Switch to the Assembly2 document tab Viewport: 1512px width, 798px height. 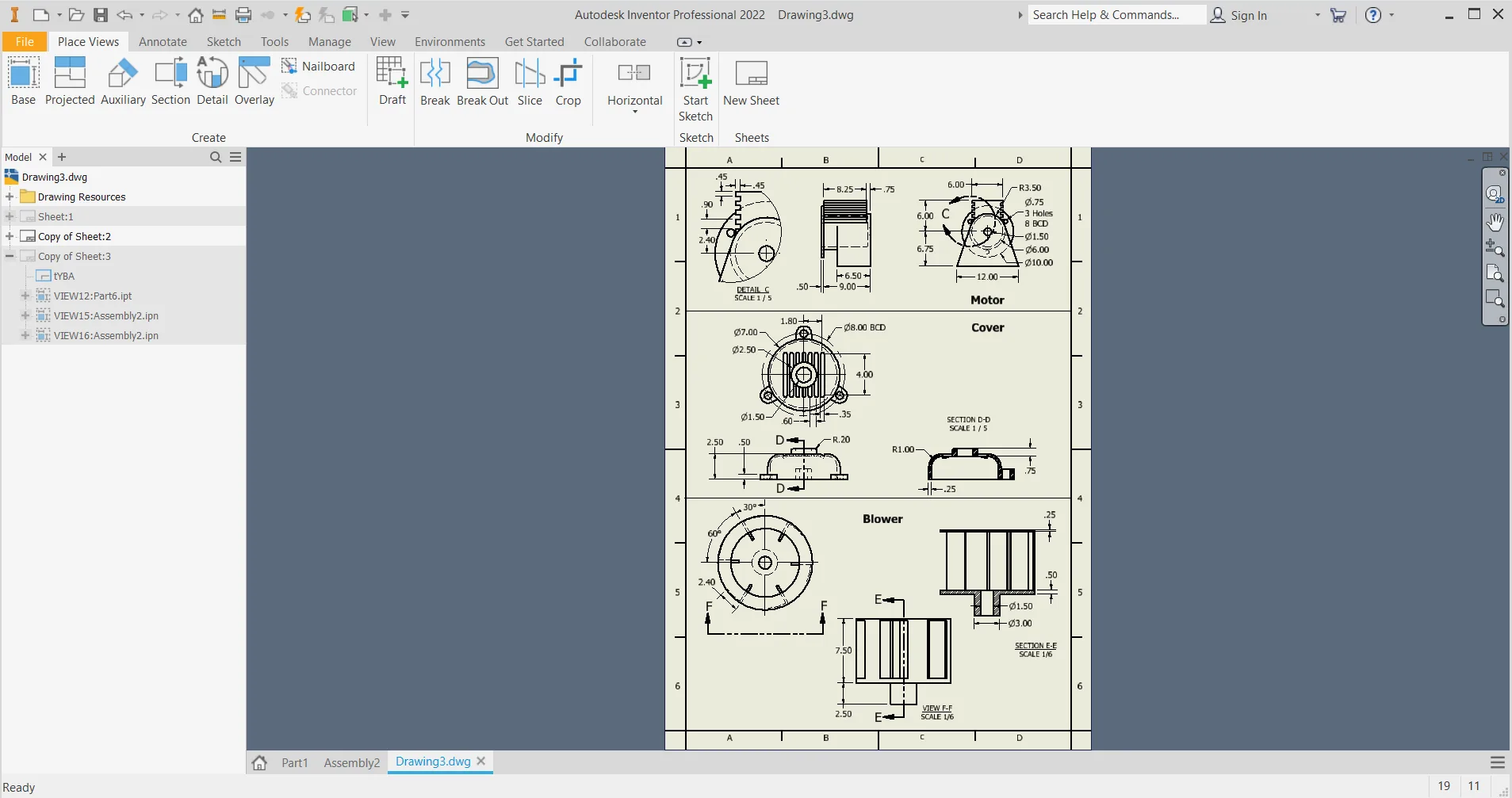point(351,762)
